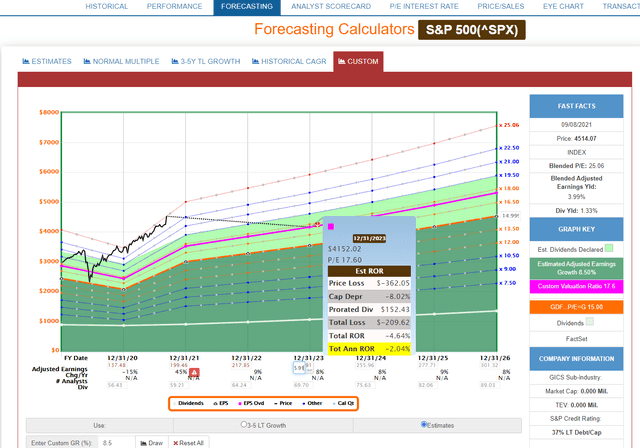
Task: Toggle Cal Qt in the chart legend
Action: click(x=343, y=403)
